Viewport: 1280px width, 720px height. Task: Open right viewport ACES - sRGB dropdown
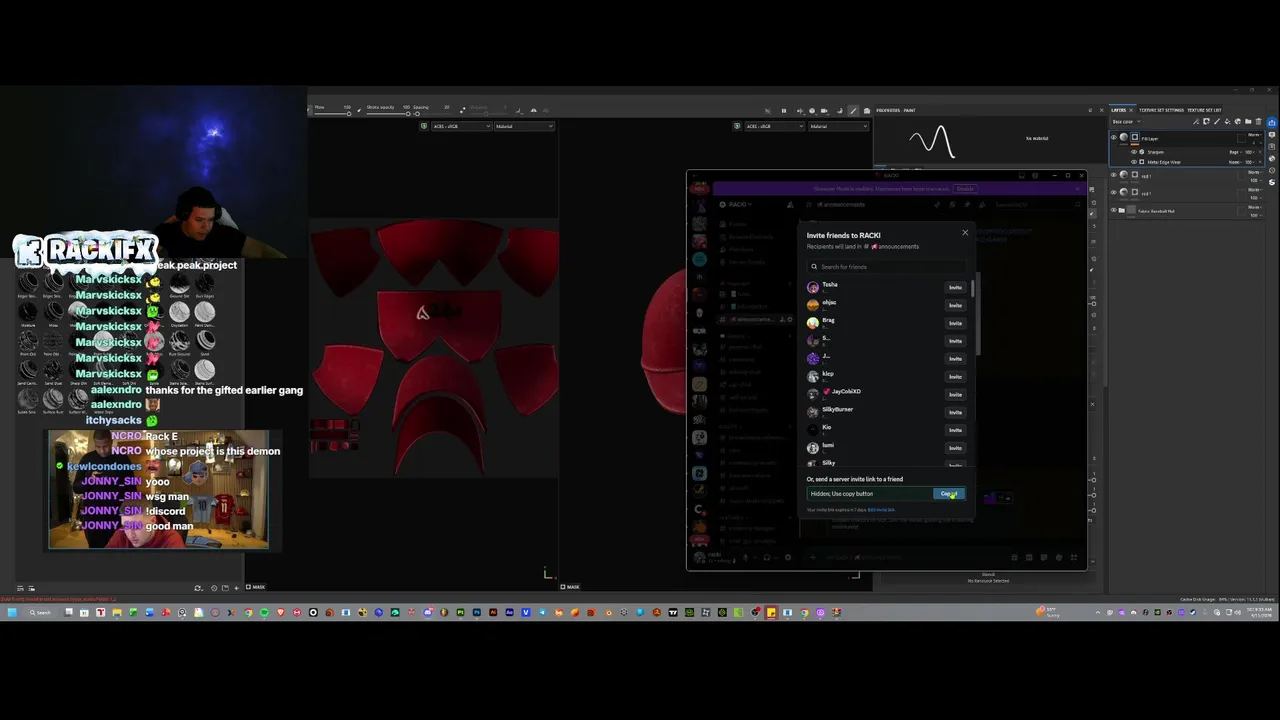click(775, 126)
